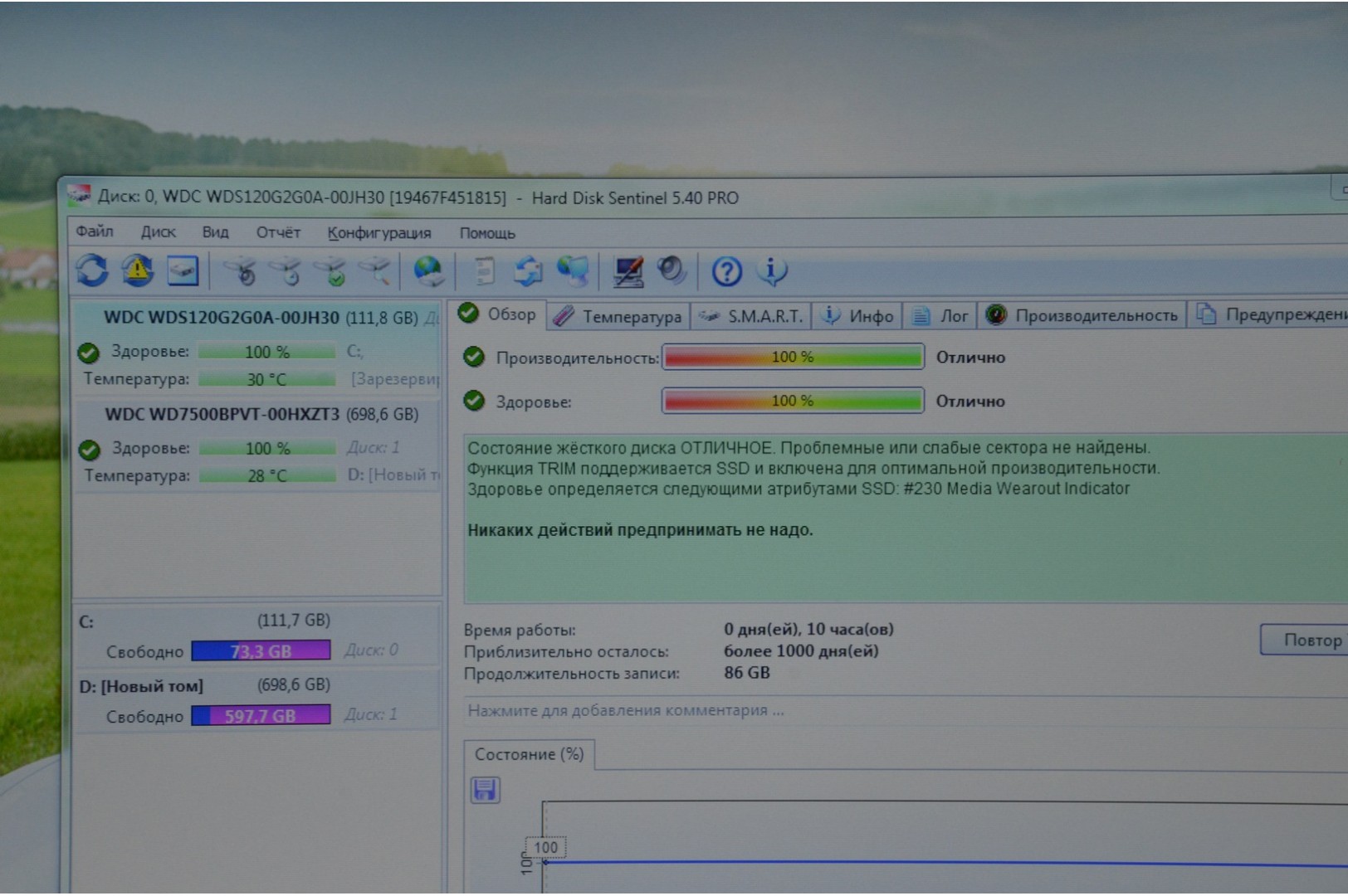Click the comment field to add a comment
This screenshot has height=896, width=1348.
point(626,710)
